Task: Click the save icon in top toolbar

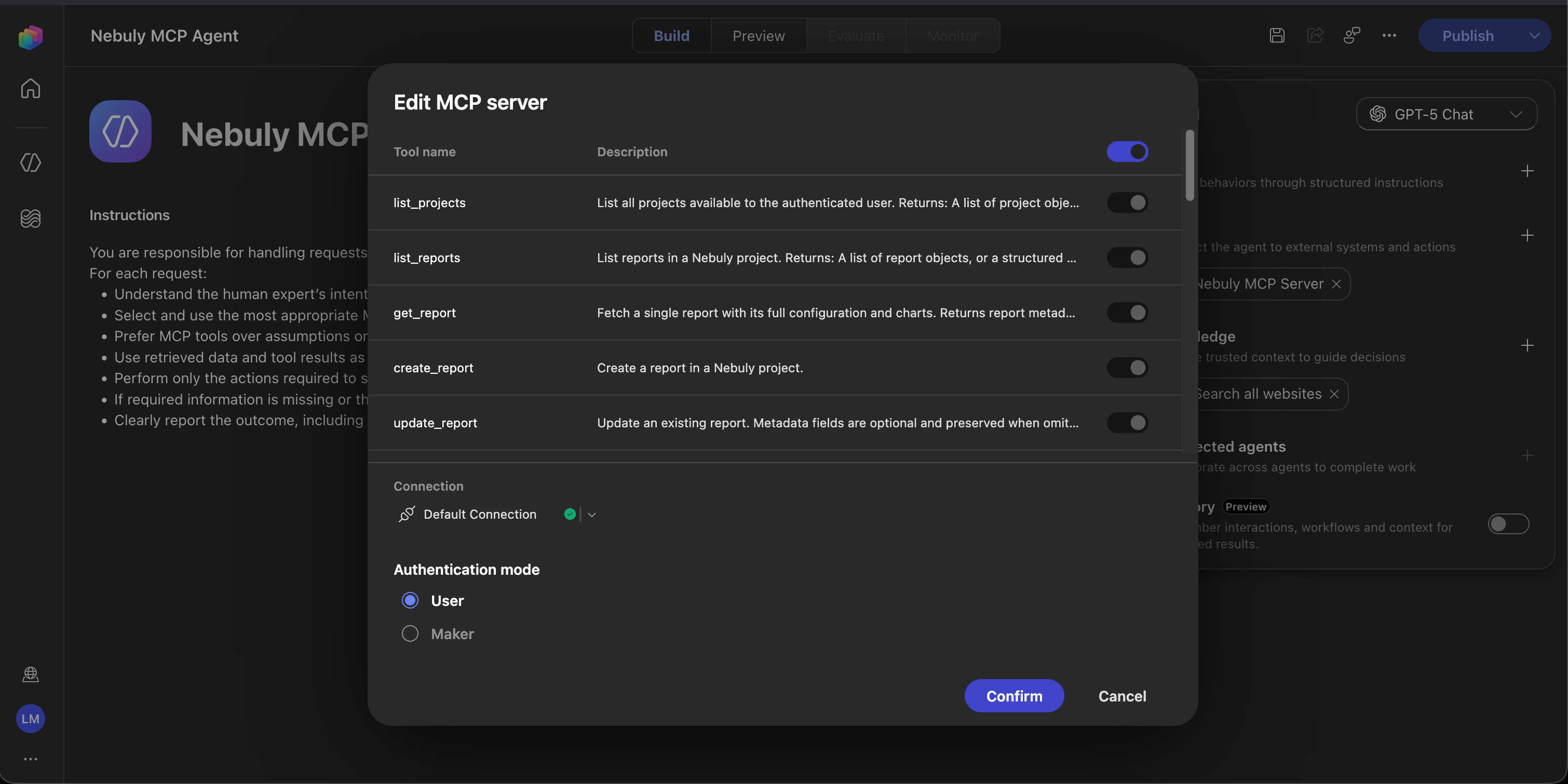Action: pos(1277,36)
